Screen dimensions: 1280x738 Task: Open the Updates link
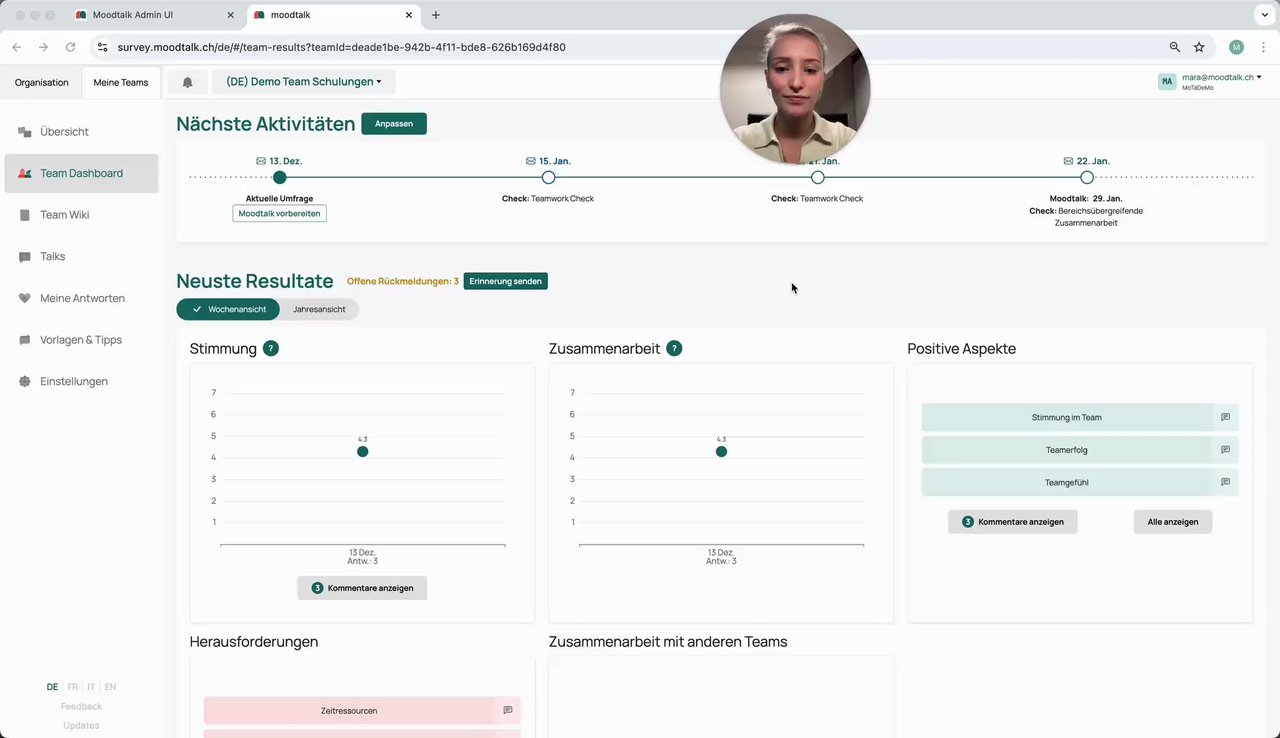pyautogui.click(x=81, y=726)
